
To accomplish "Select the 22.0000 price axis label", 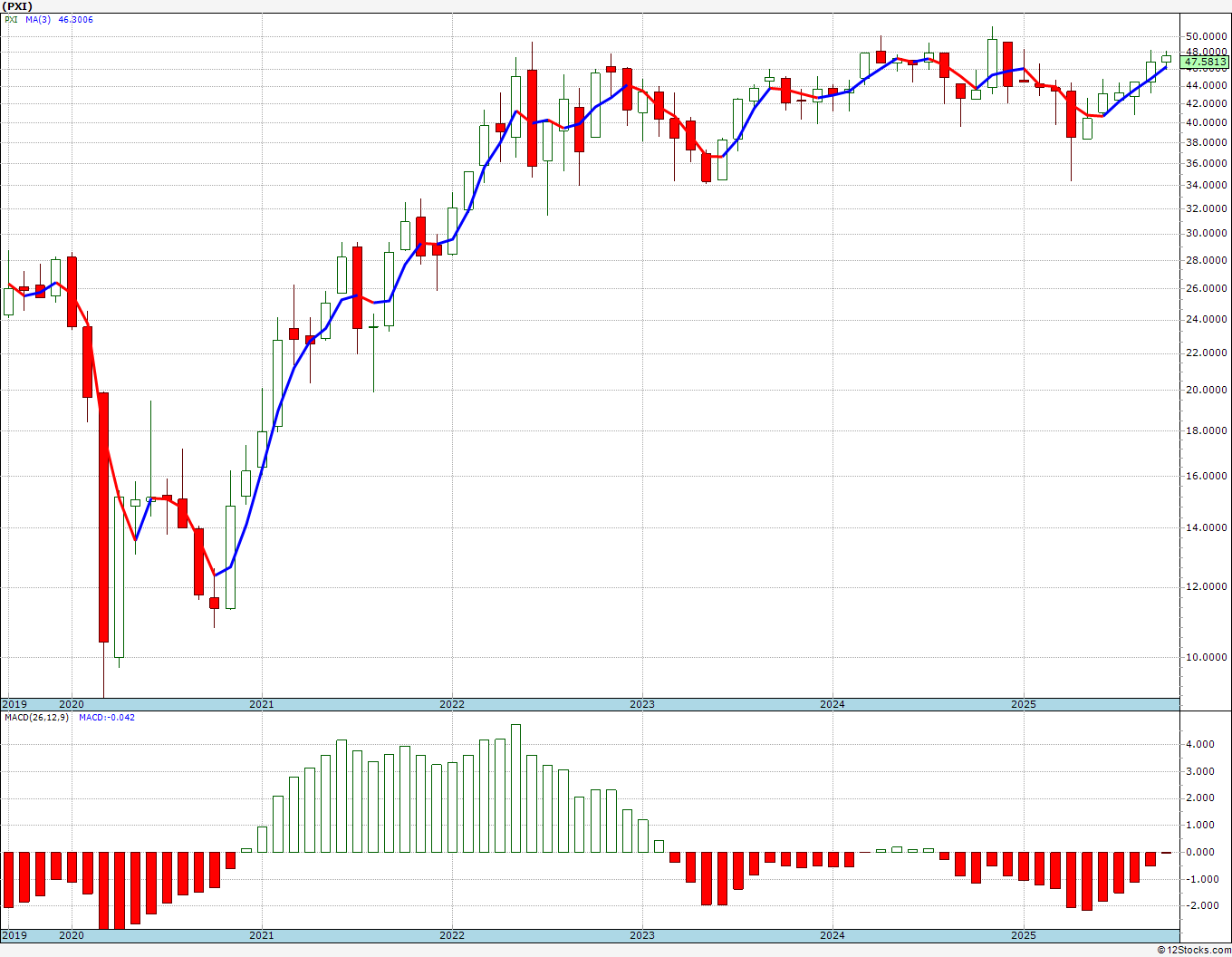I will point(1206,353).
